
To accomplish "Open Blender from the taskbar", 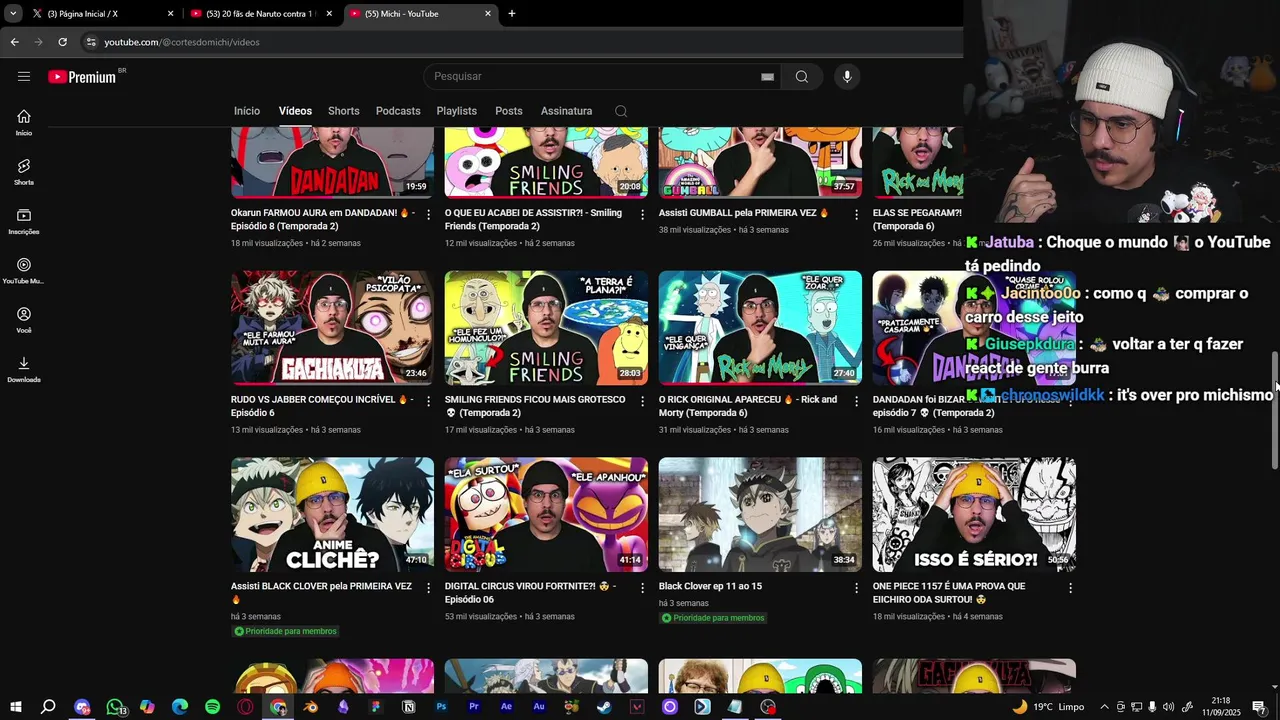I will (x=310, y=707).
